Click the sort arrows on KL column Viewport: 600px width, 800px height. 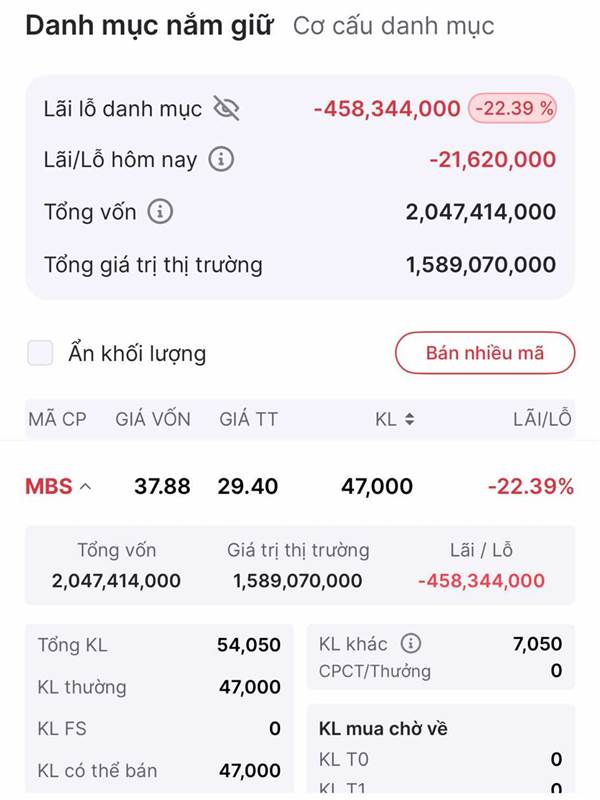[409, 420]
